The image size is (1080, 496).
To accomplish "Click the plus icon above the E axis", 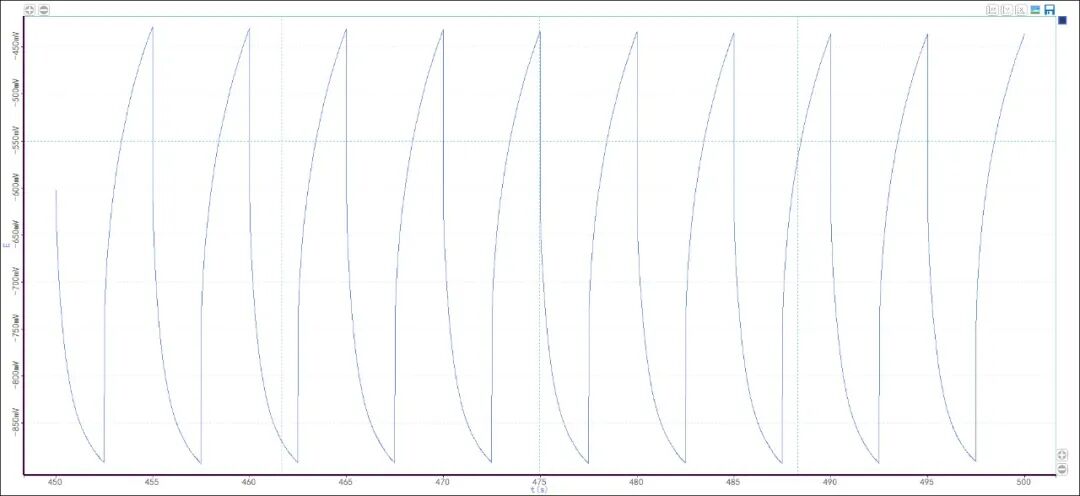I will 30,10.
